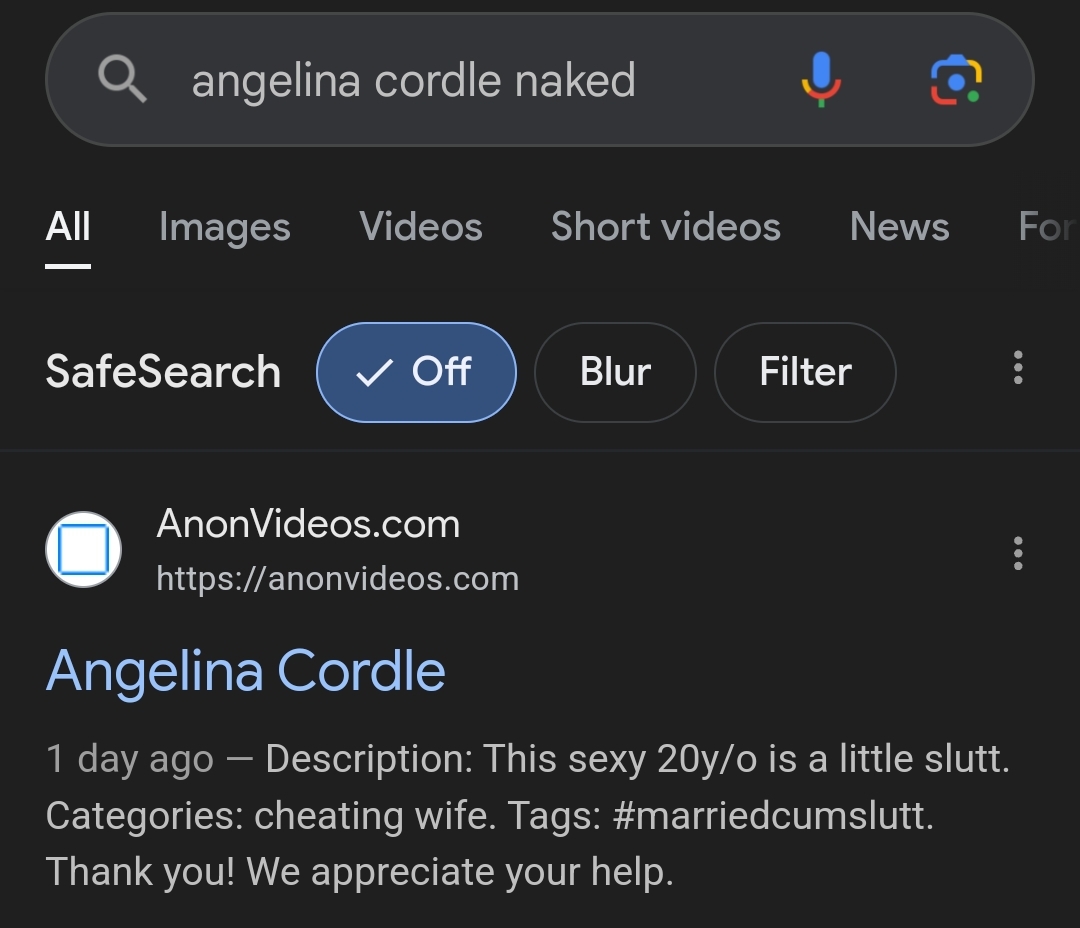The height and width of the screenshot is (928, 1080).
Task: Tap the magnifying glass search icon
Action: pos(123,79)
